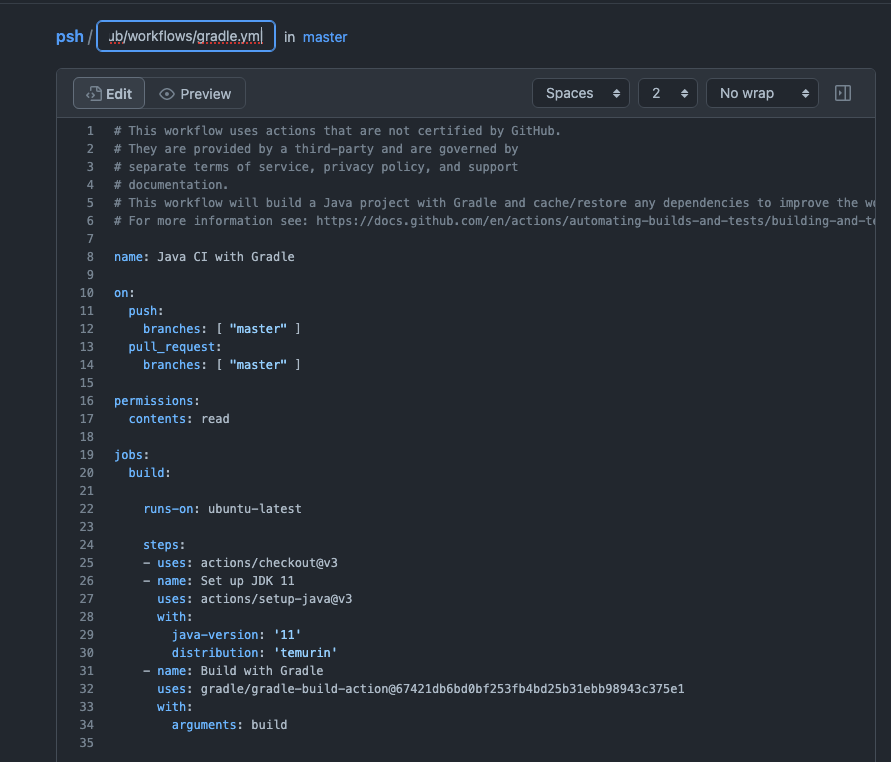Edit the gradle.yml file name field
891x762 pixels.
186,36
